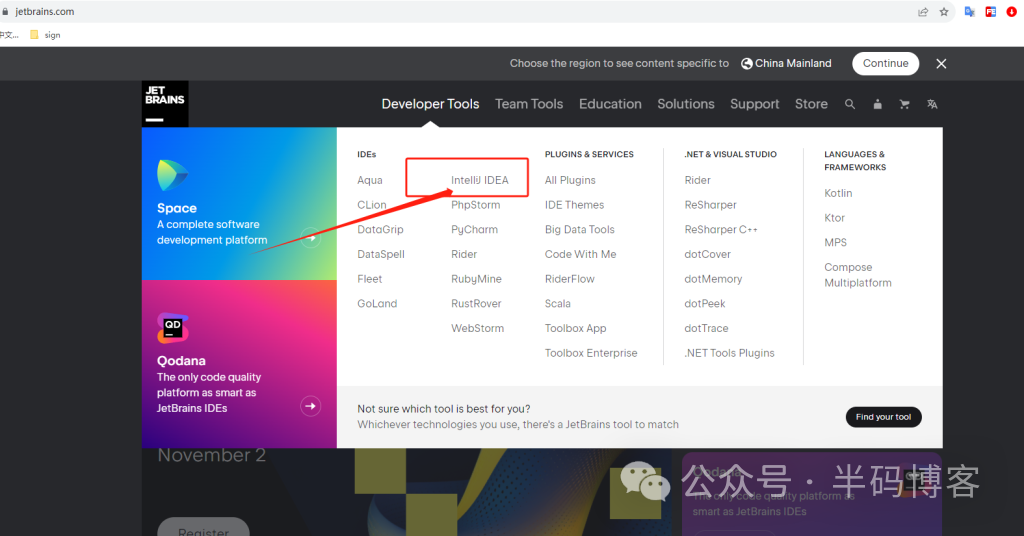Open the search magnifier icon
Image resolution: width=1024 pixels, height=536 pixels.
(850, 104)
